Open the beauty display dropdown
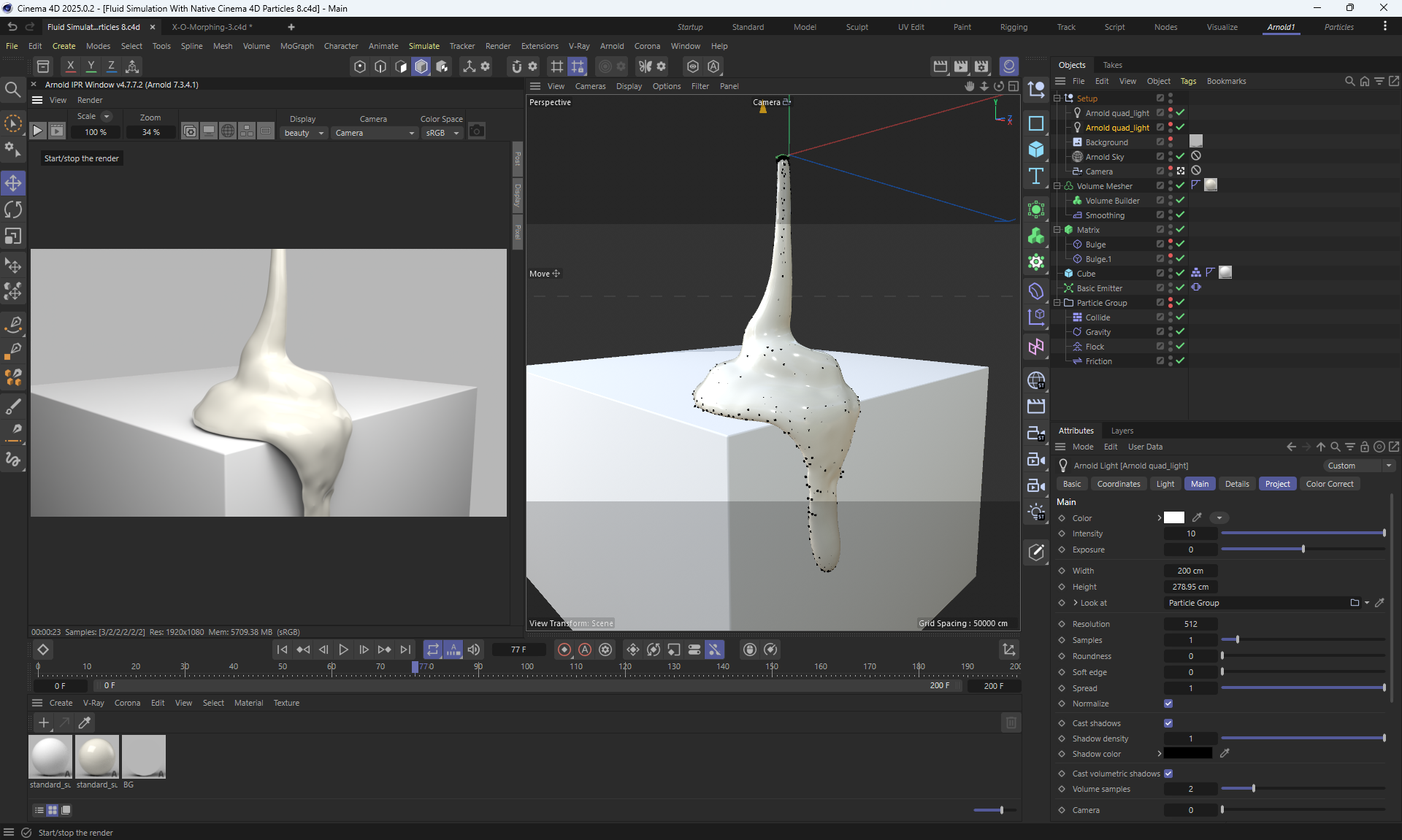The image size is (1402, 840). pos(304,133)
